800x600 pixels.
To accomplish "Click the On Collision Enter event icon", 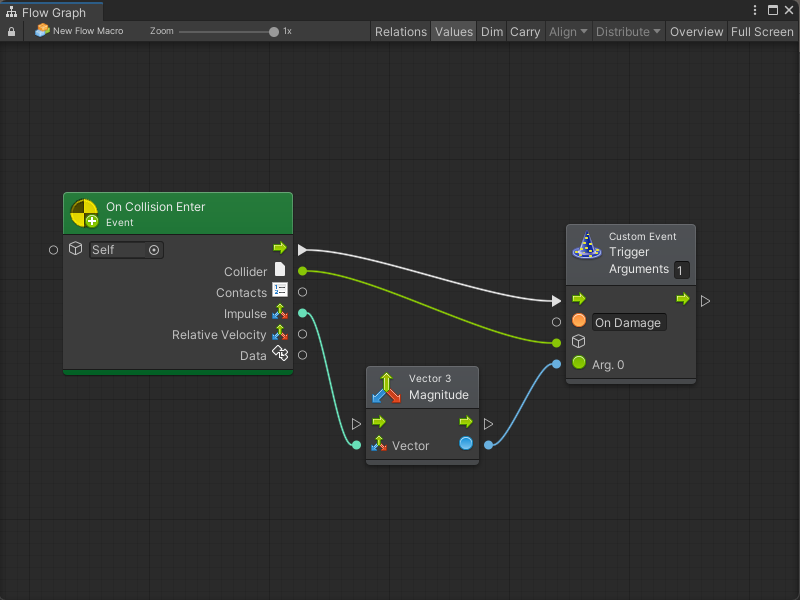I will [x=84, y=213].
